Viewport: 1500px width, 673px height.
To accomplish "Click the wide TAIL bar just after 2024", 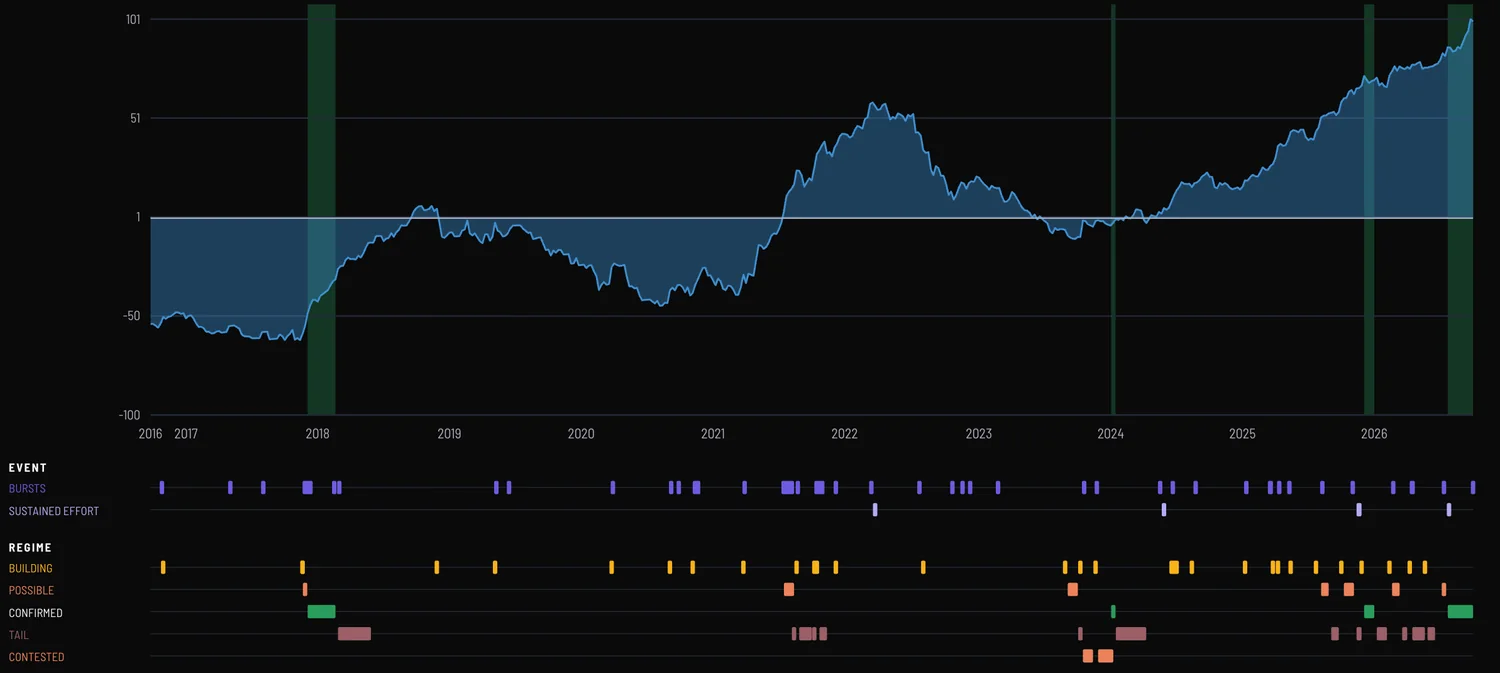I will click(x=1131, y=634).
